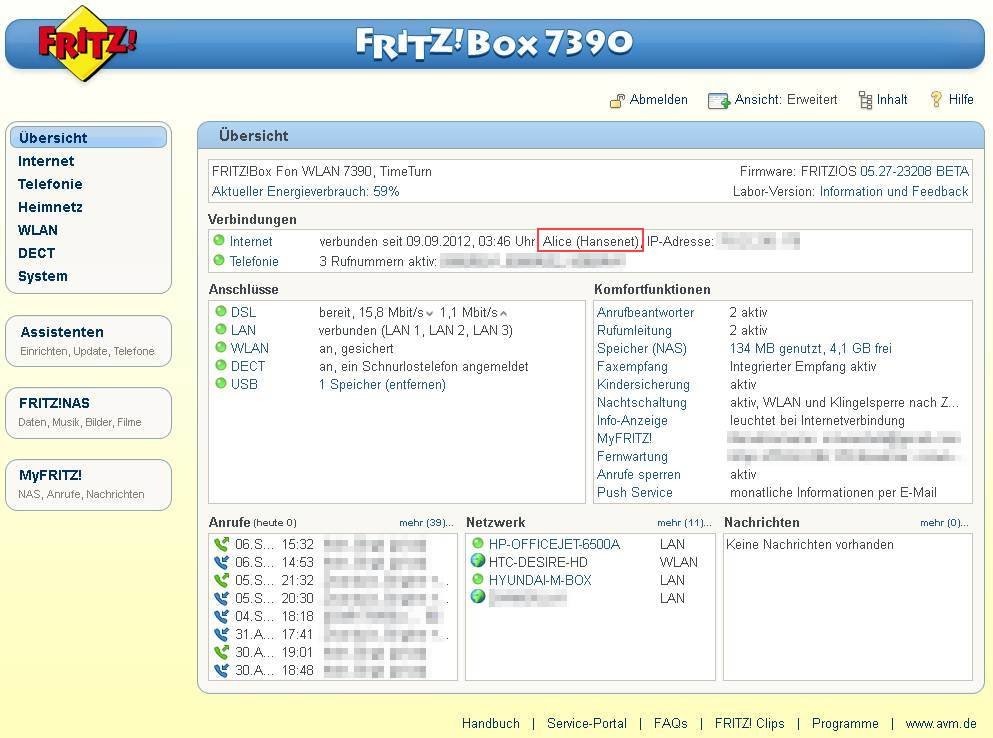Click the Abmelden logout icon

tap(617, 101)
